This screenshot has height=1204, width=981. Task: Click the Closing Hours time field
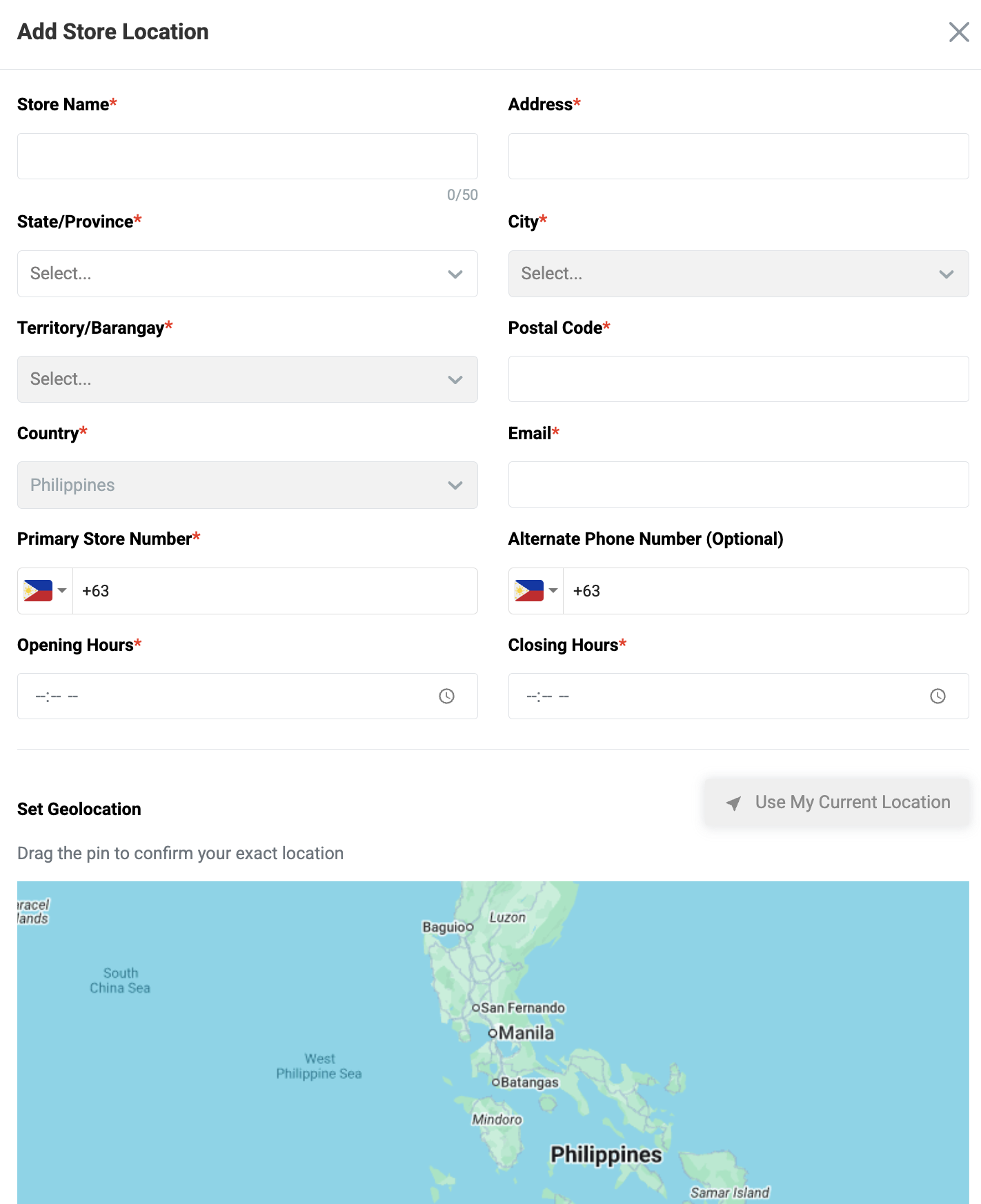point(717,696)
